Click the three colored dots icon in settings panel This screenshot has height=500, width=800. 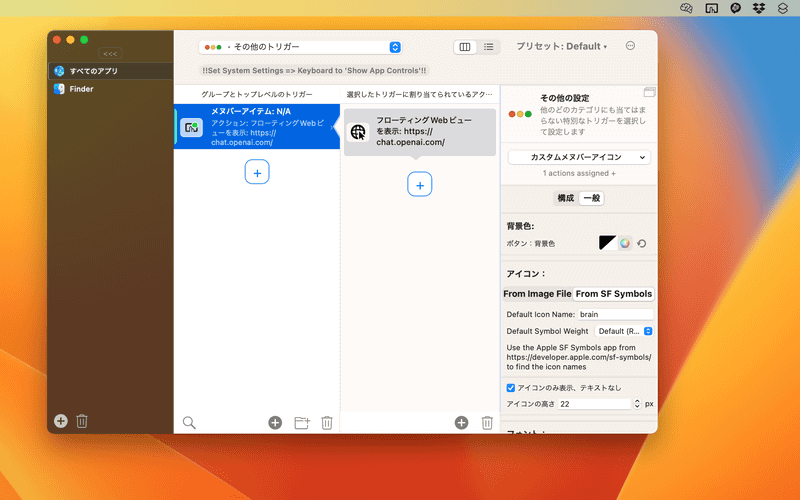coord(520,114)
